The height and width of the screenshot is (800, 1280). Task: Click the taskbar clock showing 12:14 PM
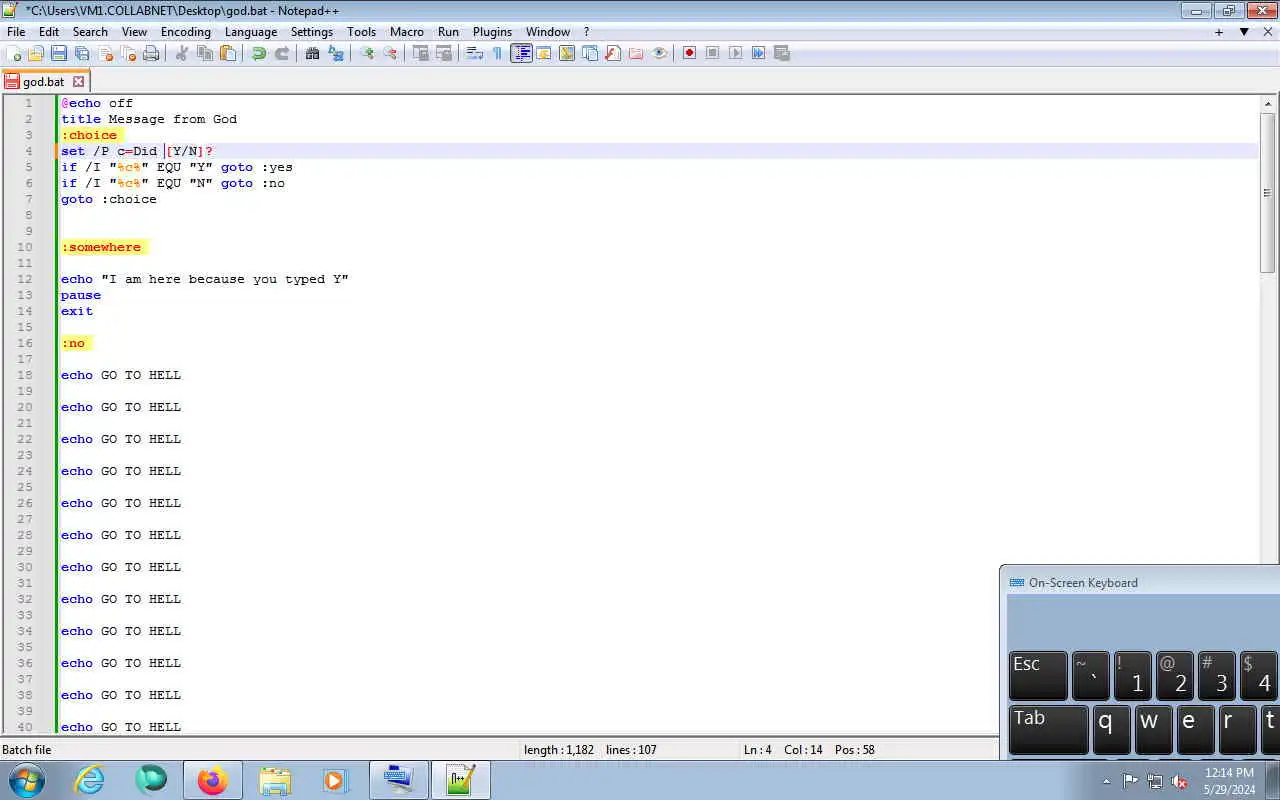tap(1230, 780)
